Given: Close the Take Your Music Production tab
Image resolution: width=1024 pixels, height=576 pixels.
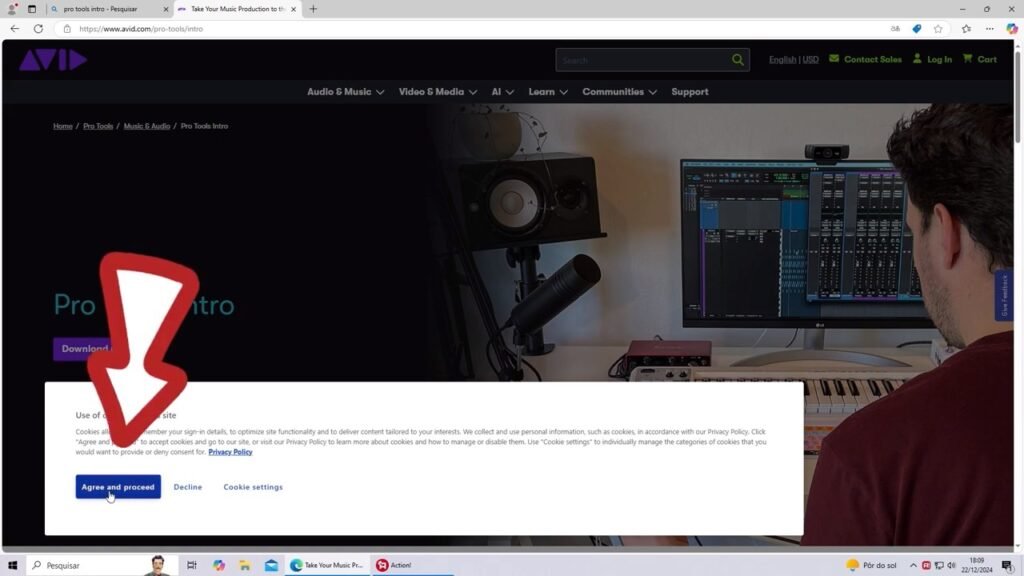Looking at the screenshot, I should (293, 9).
